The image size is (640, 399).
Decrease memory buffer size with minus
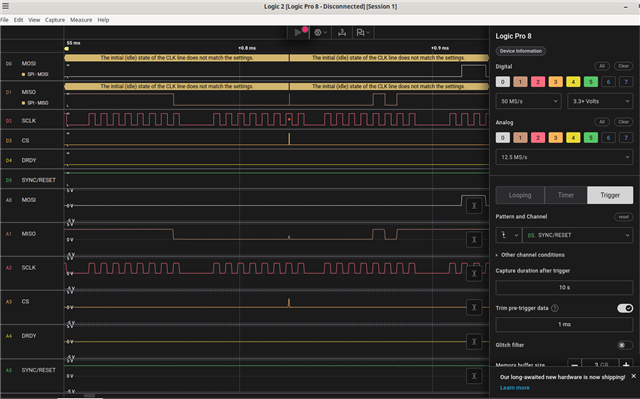tap(574, 365)
